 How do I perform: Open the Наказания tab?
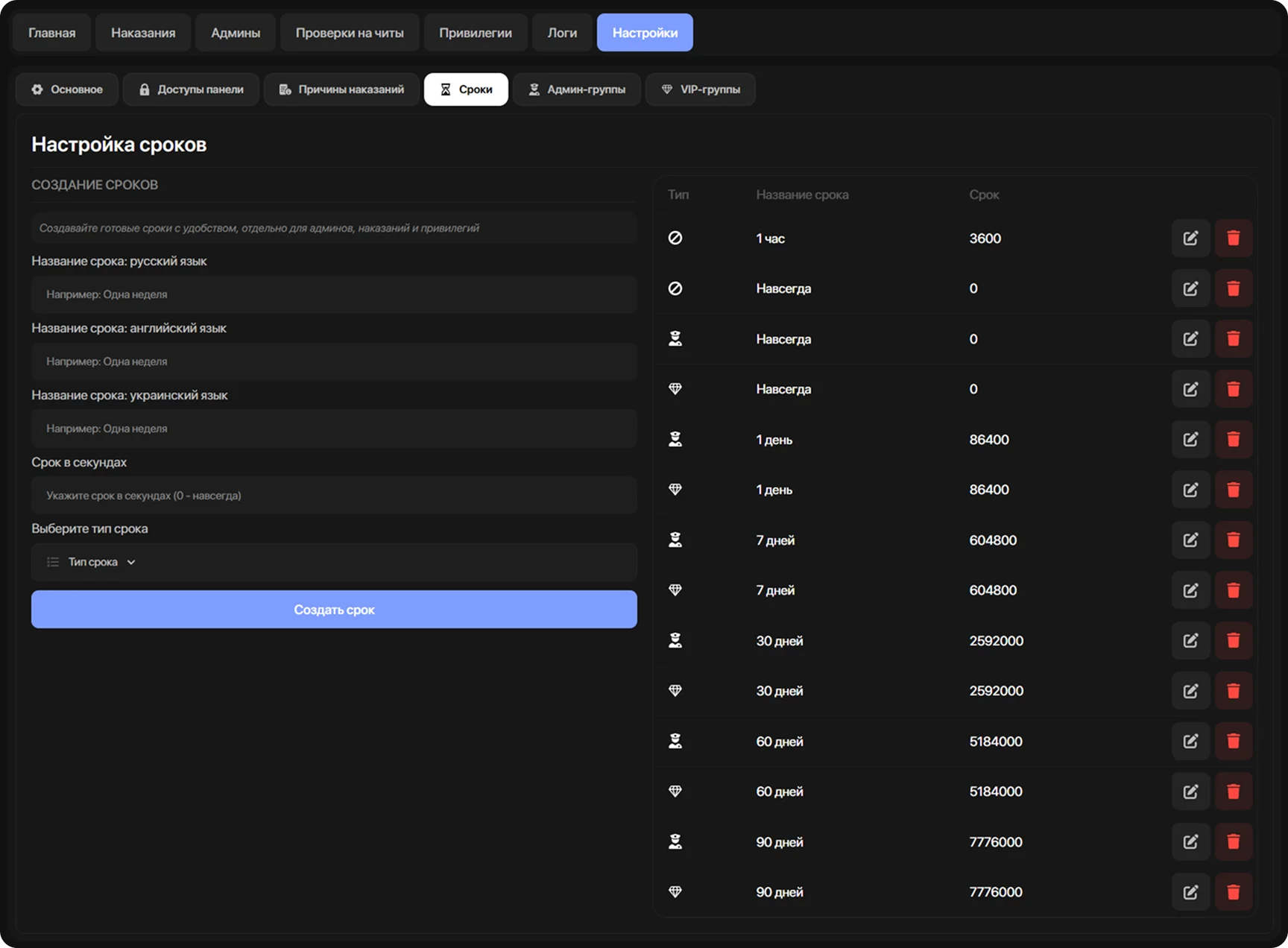click(x=143, y=33)
